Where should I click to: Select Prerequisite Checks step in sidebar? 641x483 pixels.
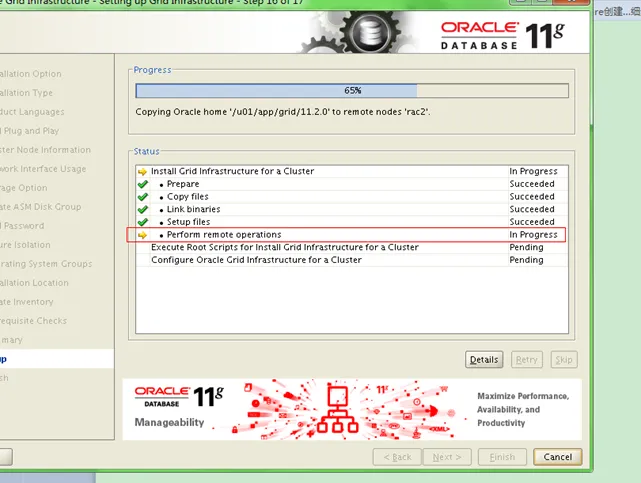point(34,321)
